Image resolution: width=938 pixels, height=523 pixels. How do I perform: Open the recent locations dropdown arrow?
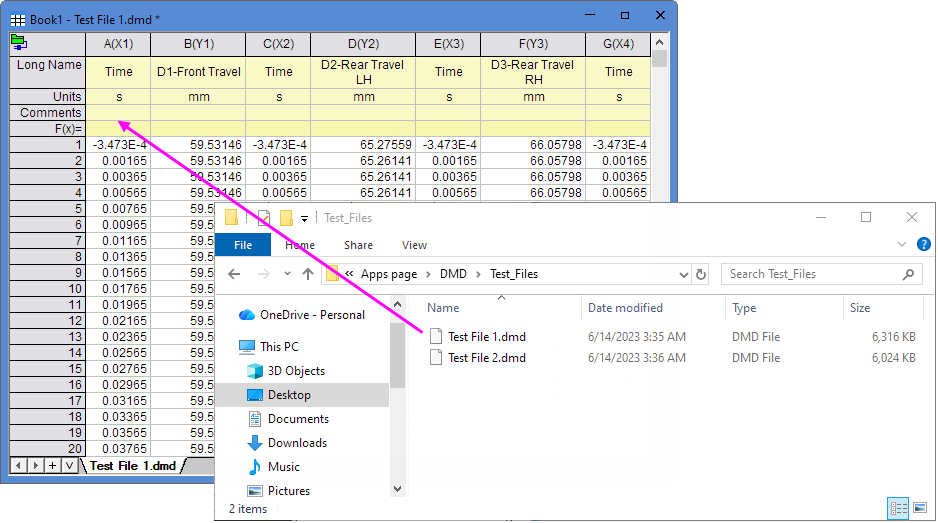(285, 274)
